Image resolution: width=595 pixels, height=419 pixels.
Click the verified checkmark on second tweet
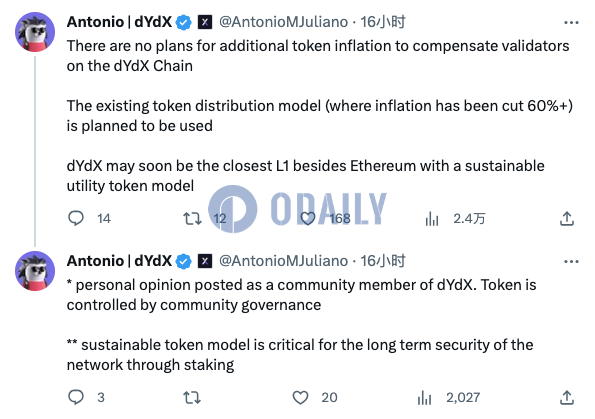(x=184, y=261)
